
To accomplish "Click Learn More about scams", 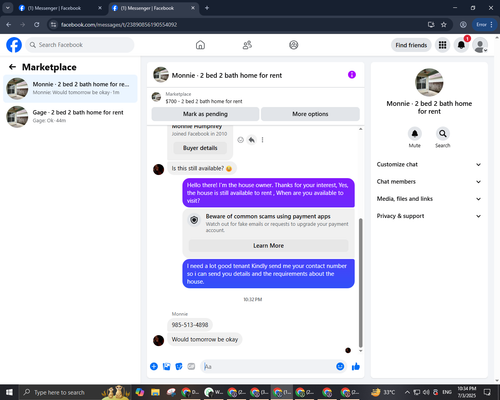I will 269,246.
